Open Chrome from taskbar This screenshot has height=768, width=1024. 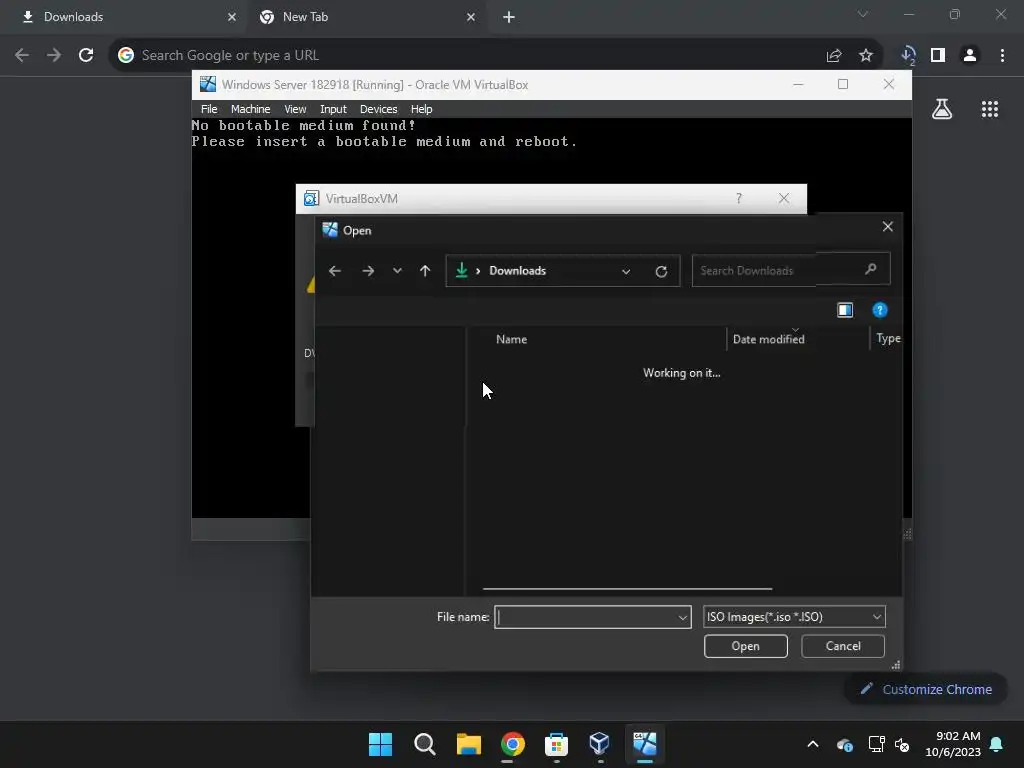point(513,744)
